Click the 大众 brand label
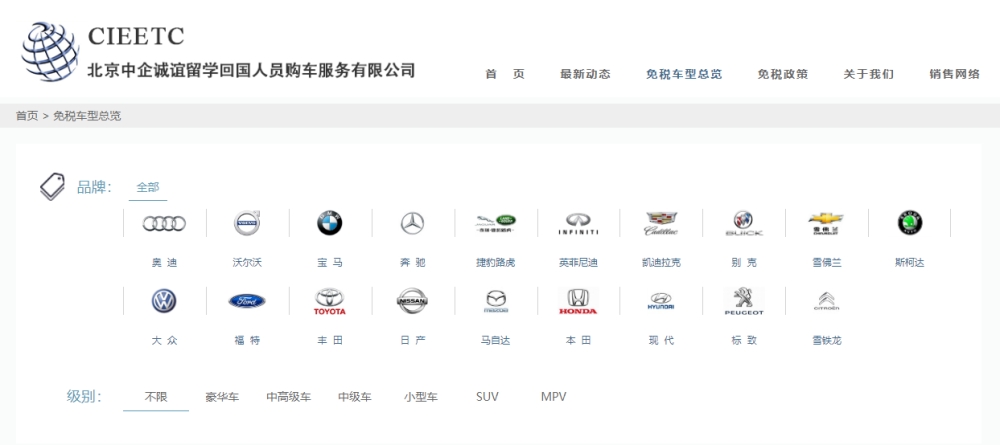The width and height of the screenshot is (1000, 445). [164, 340]
